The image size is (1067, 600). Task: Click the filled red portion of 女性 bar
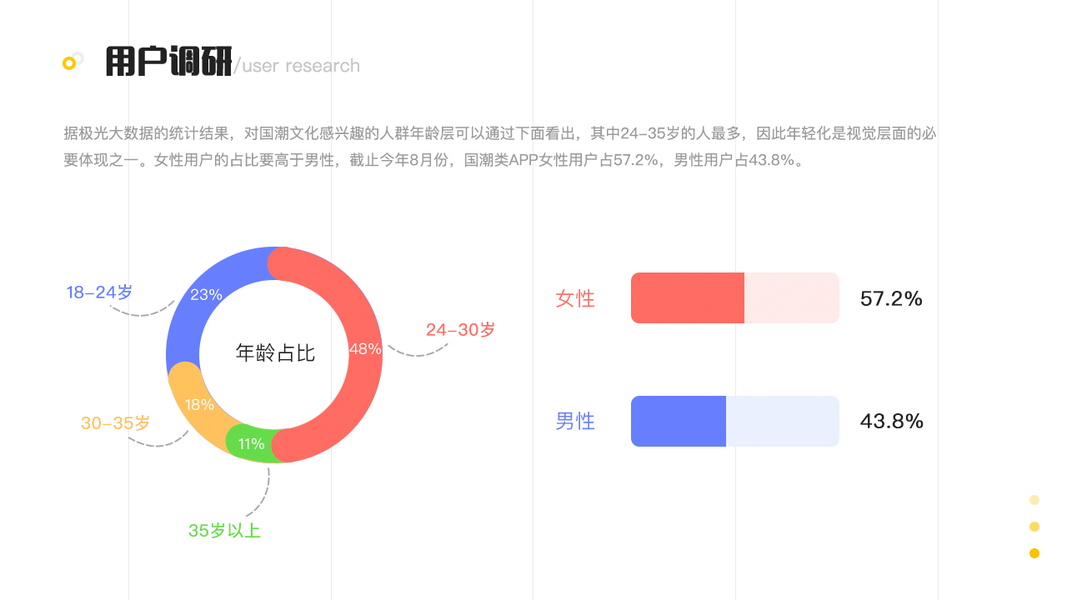click(x=687, y=298)
